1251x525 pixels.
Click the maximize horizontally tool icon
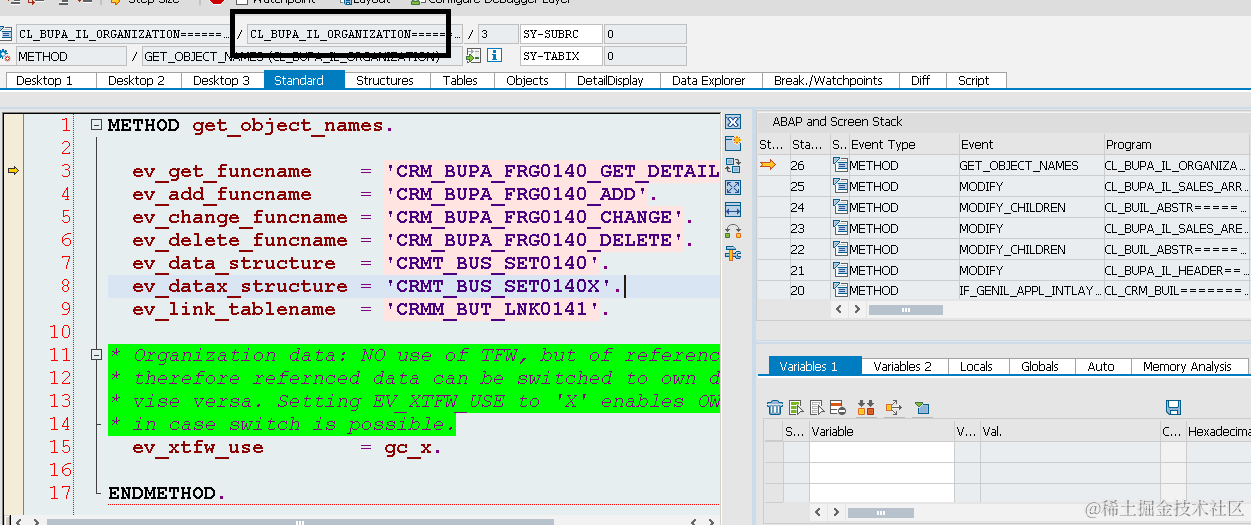click(x=733, y=210)
